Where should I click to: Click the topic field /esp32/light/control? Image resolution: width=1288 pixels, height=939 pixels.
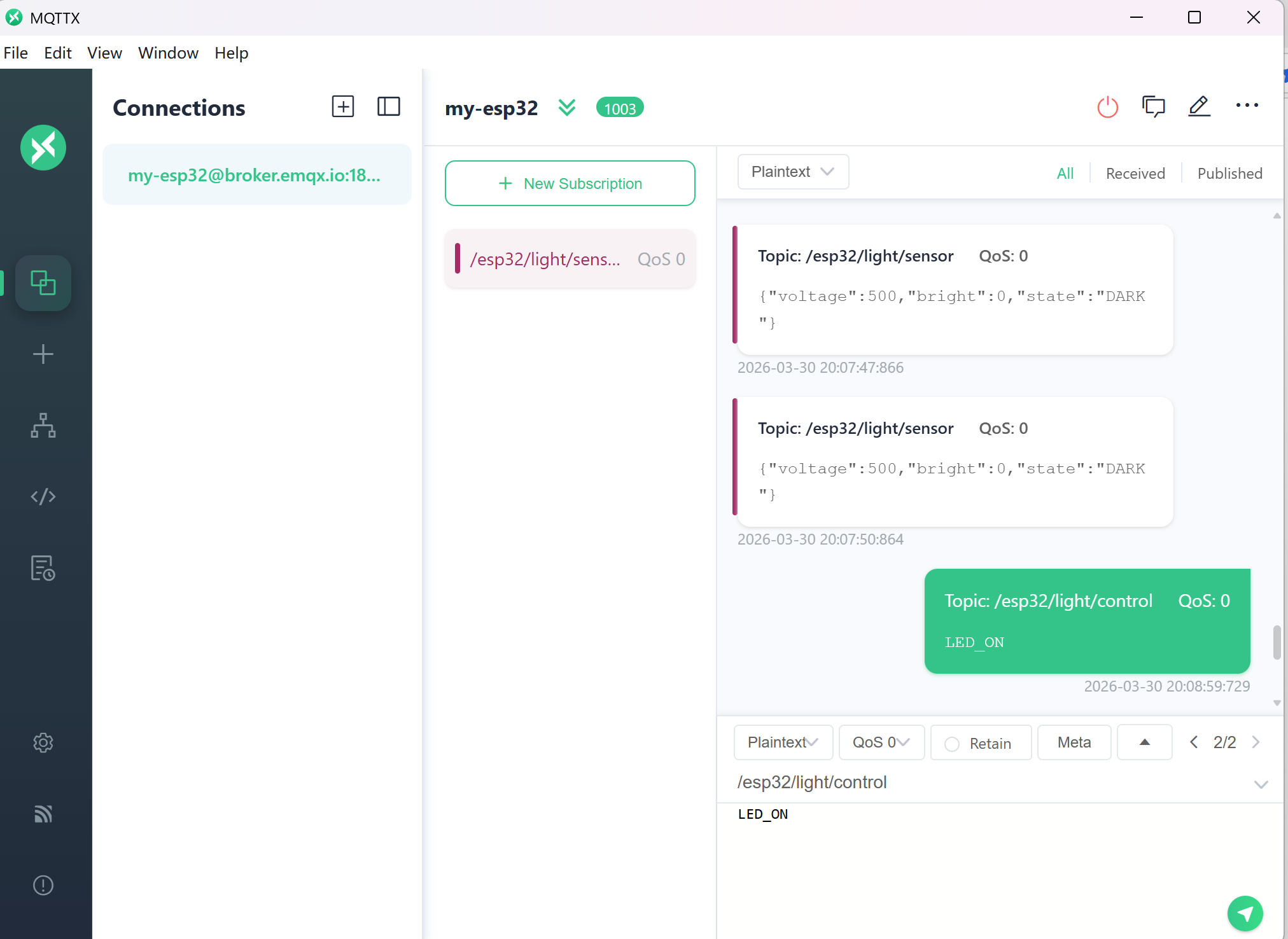point(993,783)
